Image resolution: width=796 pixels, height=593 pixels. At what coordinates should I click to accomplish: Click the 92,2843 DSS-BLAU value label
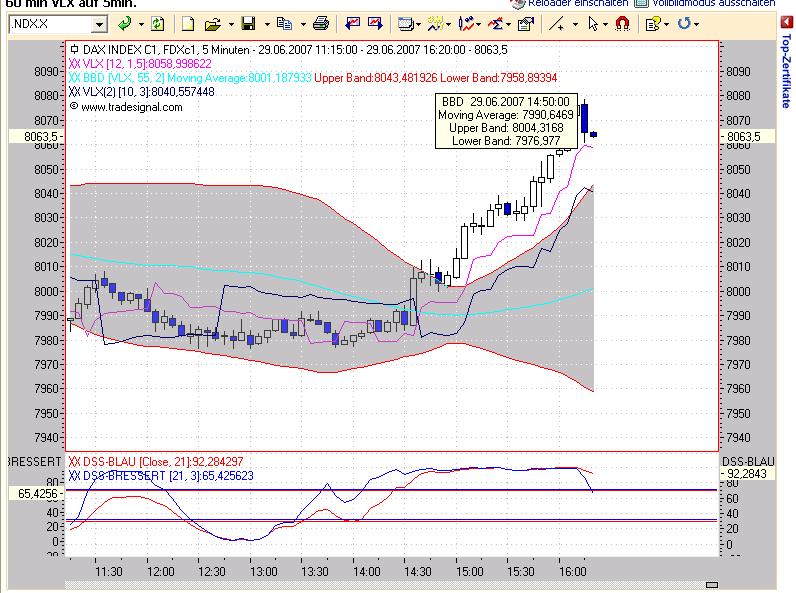pos(746,474)
